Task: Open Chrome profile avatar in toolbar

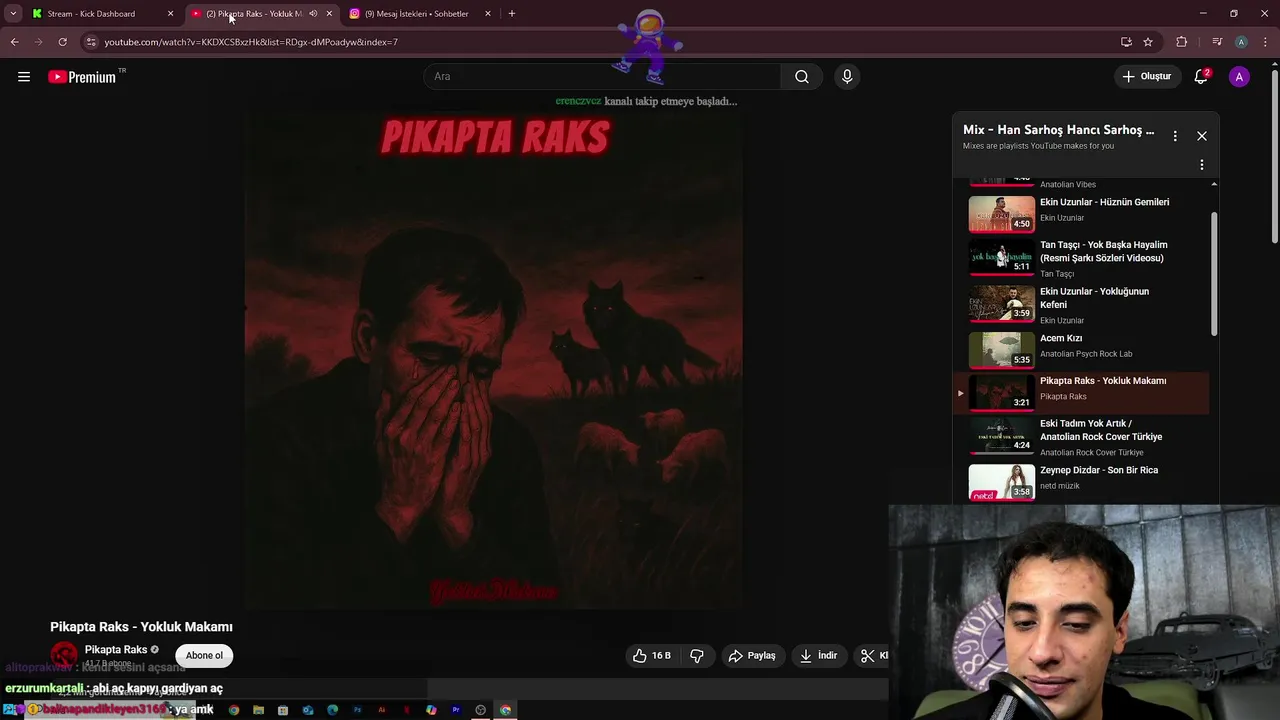Action: point(1241,42)
